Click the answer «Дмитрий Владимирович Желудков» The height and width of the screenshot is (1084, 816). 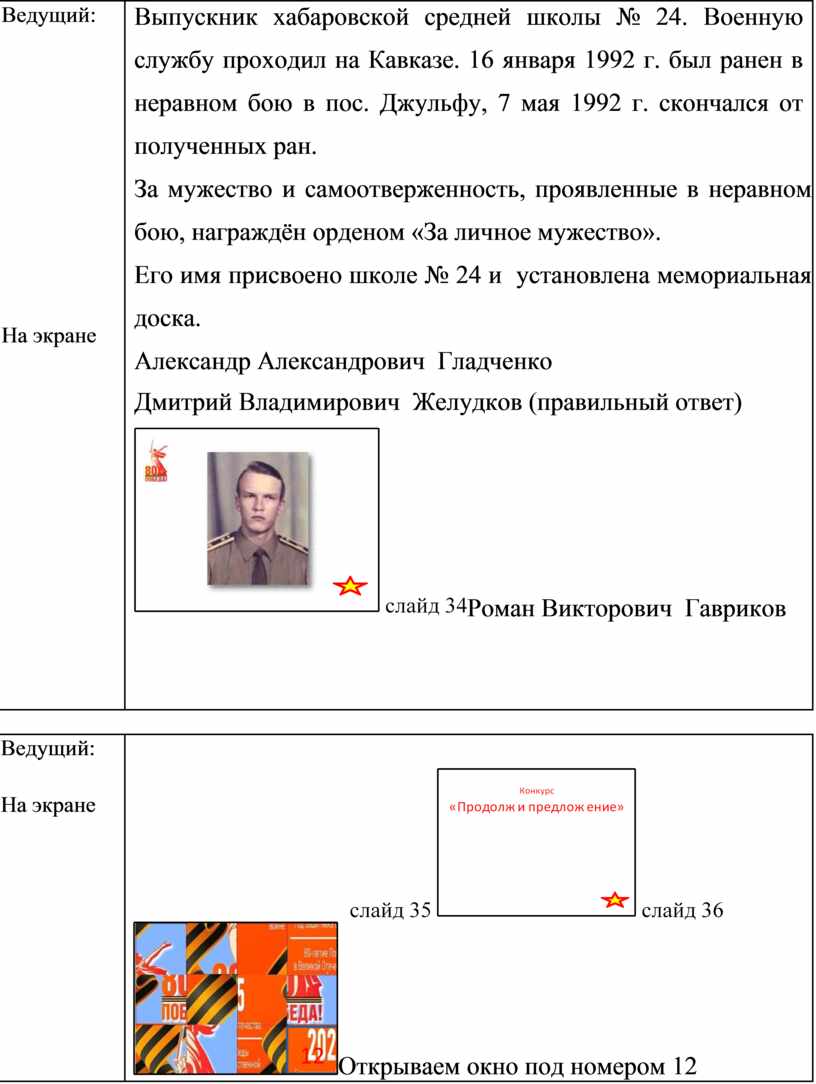pyautogui.click(x=328, y=402)
